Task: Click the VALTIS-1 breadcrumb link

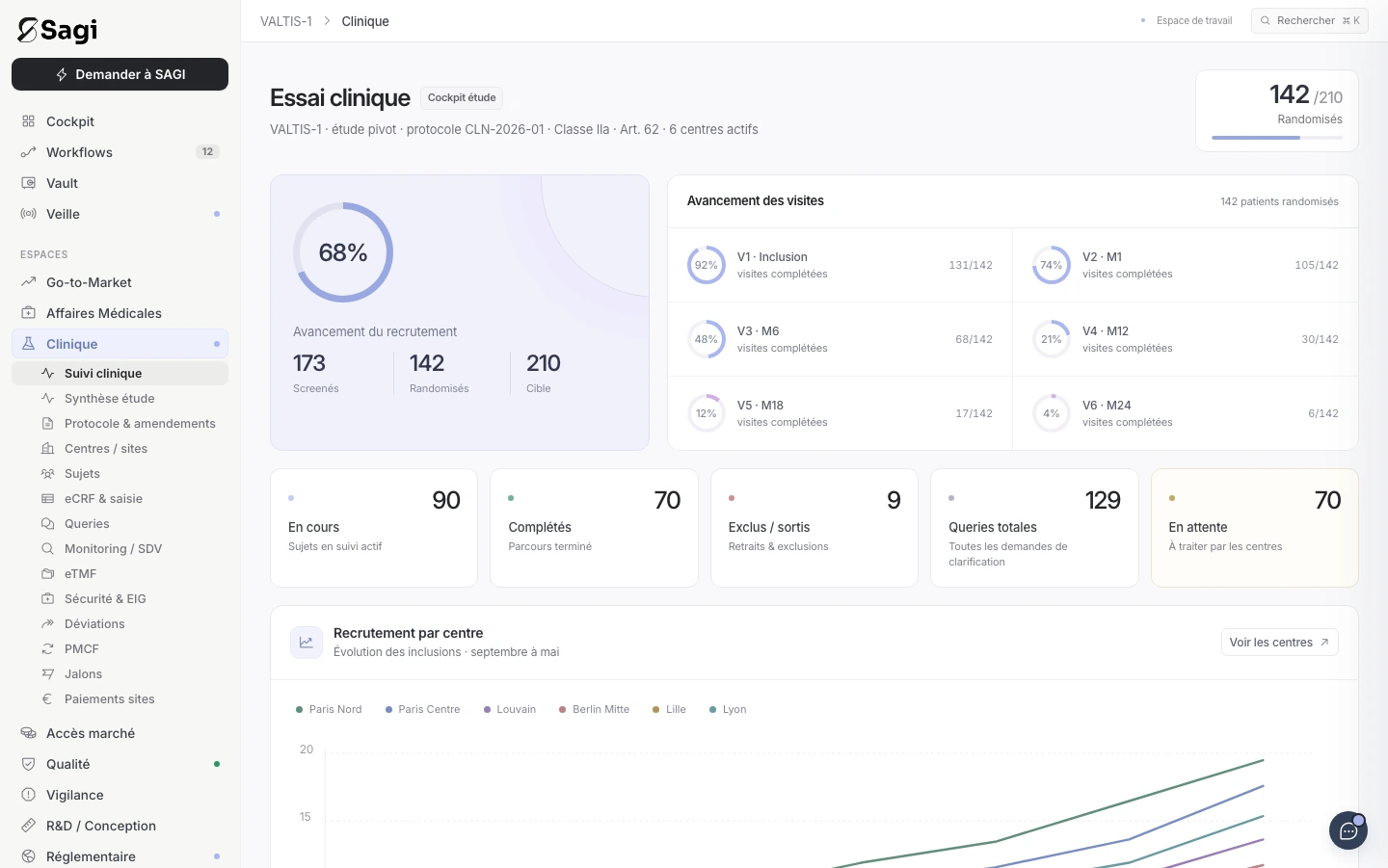Action: click(x=286, y=21)
